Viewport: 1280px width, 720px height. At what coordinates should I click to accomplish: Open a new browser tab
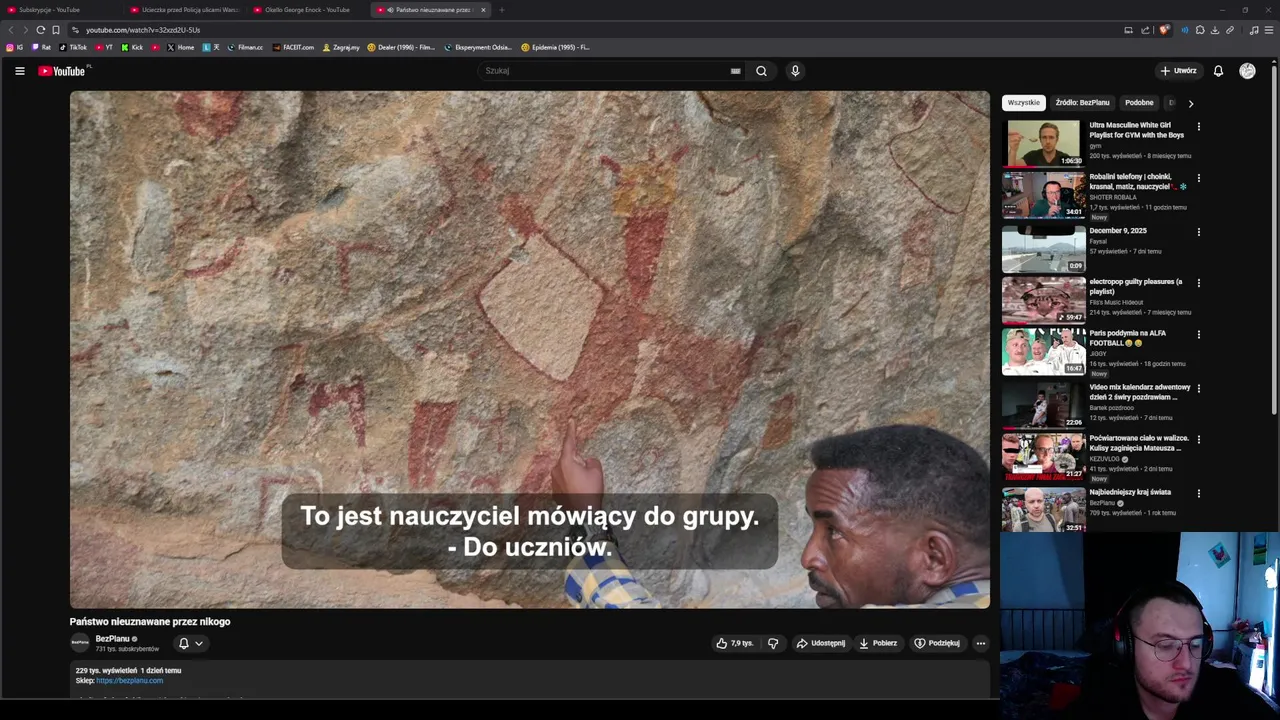pos(502,10)
